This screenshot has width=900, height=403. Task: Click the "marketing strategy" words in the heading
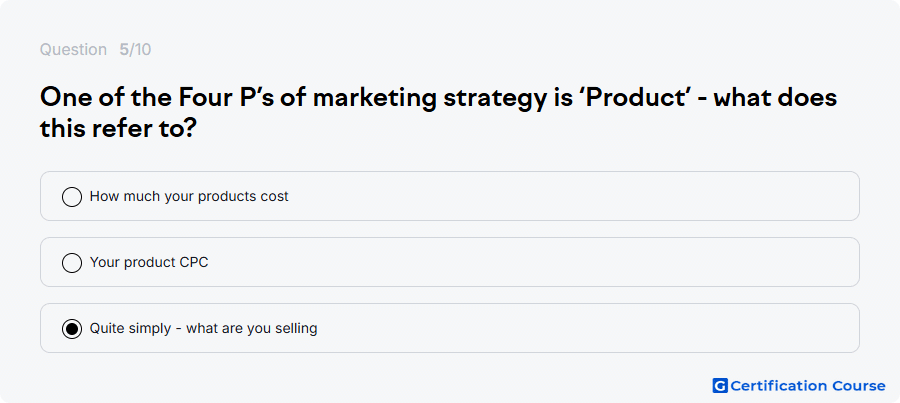tap(430, 98)
